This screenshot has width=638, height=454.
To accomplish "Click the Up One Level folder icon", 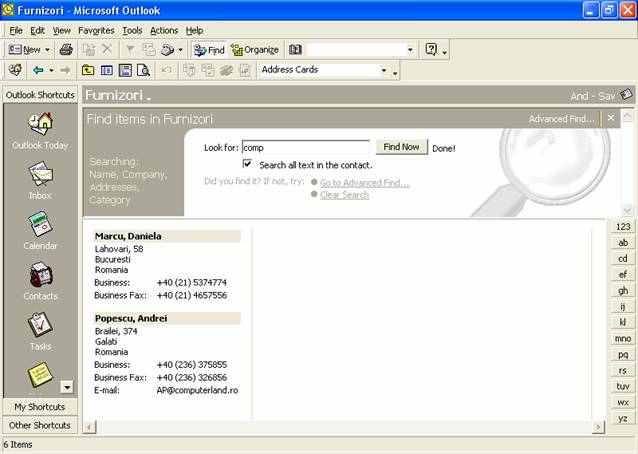I will 88,70.
